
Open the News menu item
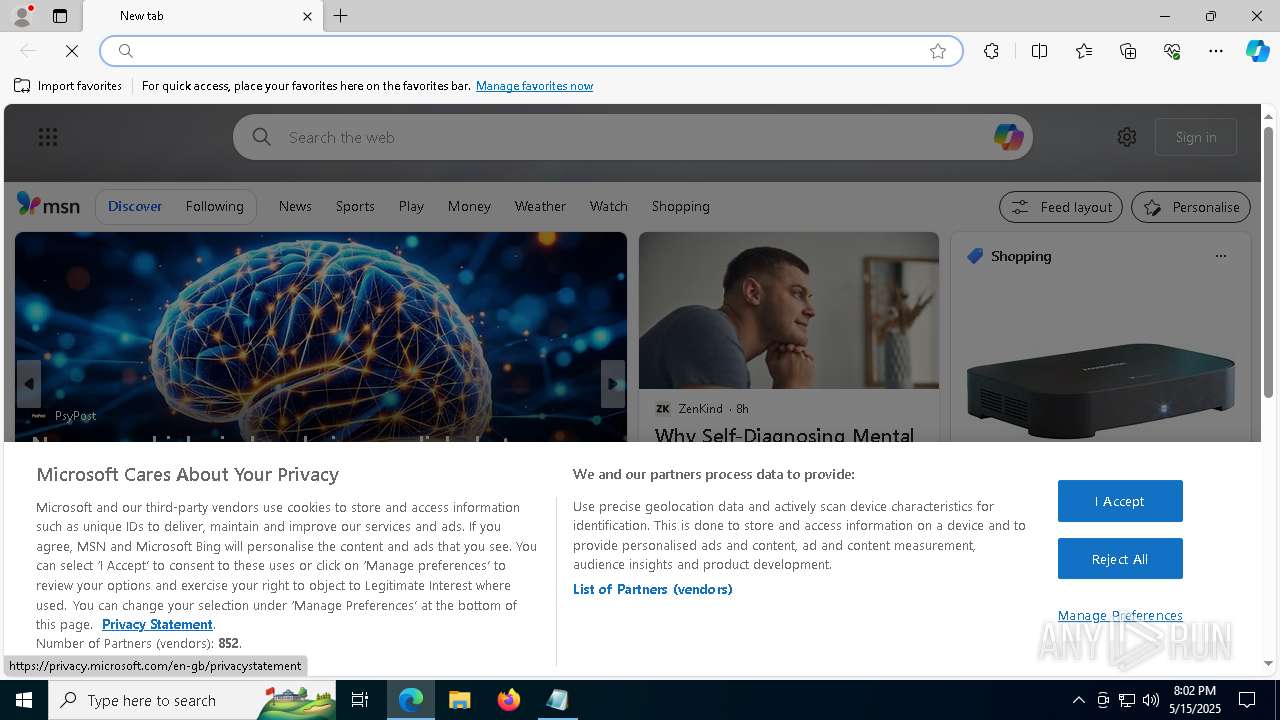295,206
